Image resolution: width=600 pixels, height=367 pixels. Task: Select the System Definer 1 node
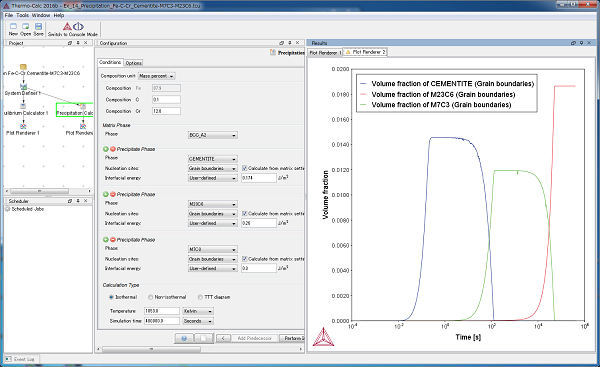(x=23, y=87)
